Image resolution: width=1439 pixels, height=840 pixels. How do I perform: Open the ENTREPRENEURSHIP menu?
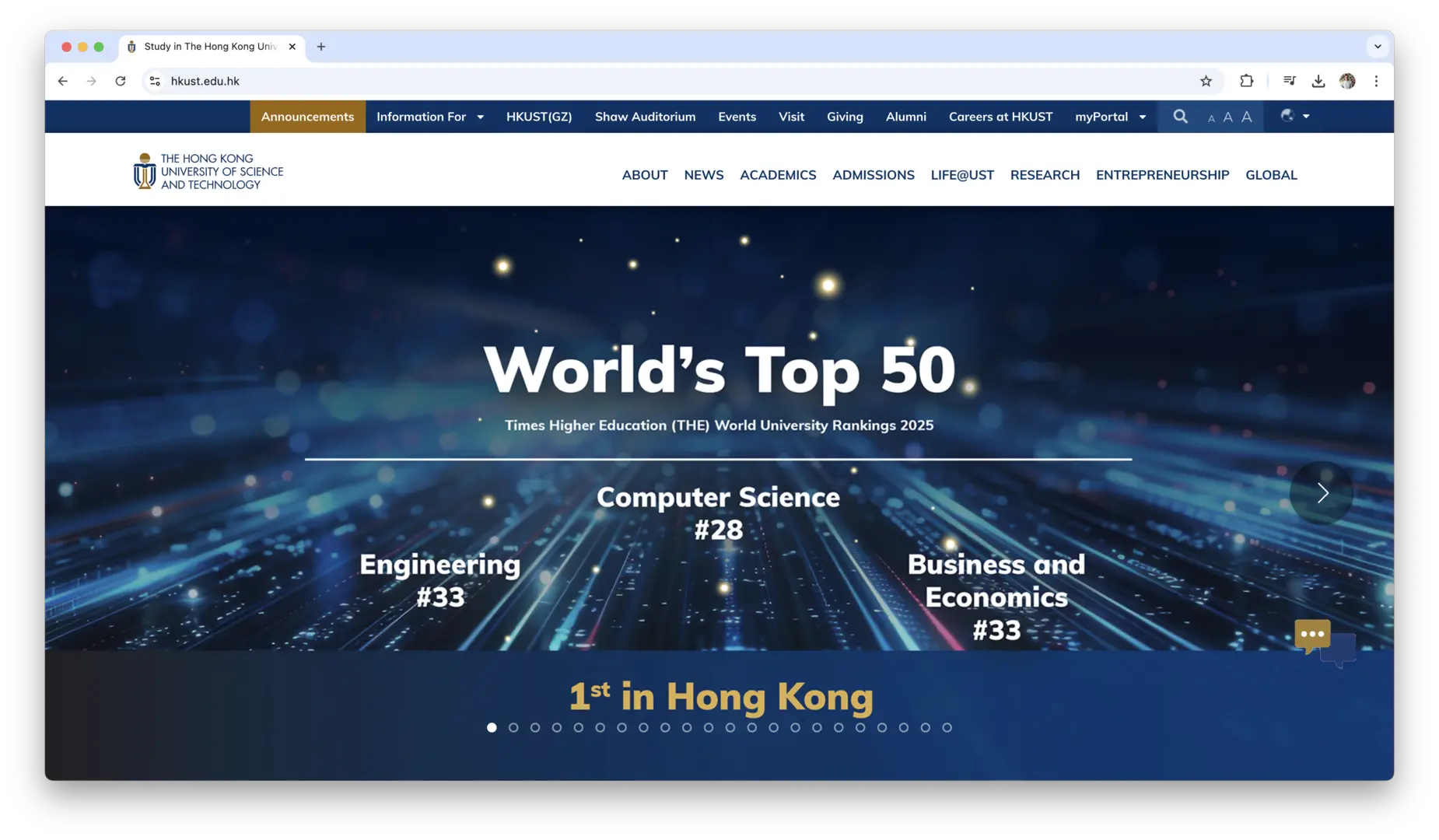[x=1162, y=175]
